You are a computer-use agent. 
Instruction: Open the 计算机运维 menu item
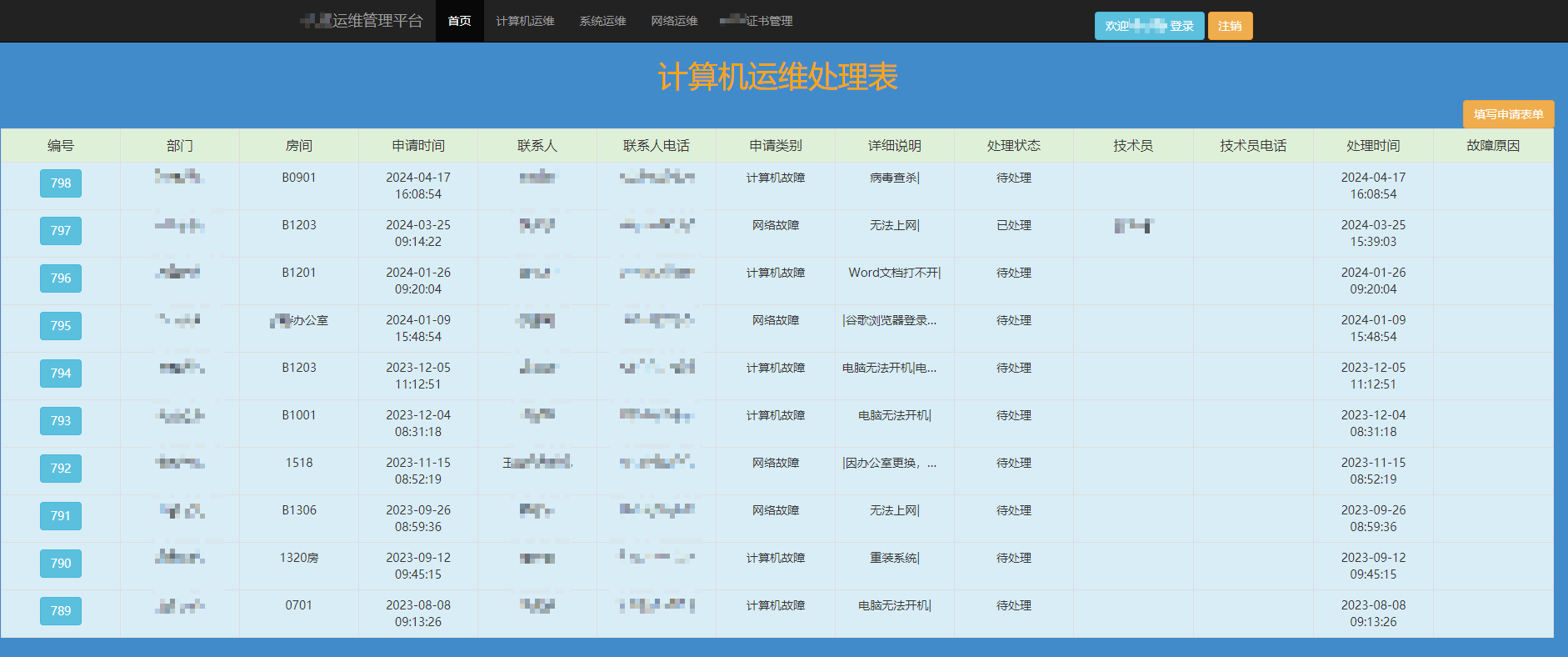tap(525, 21)
